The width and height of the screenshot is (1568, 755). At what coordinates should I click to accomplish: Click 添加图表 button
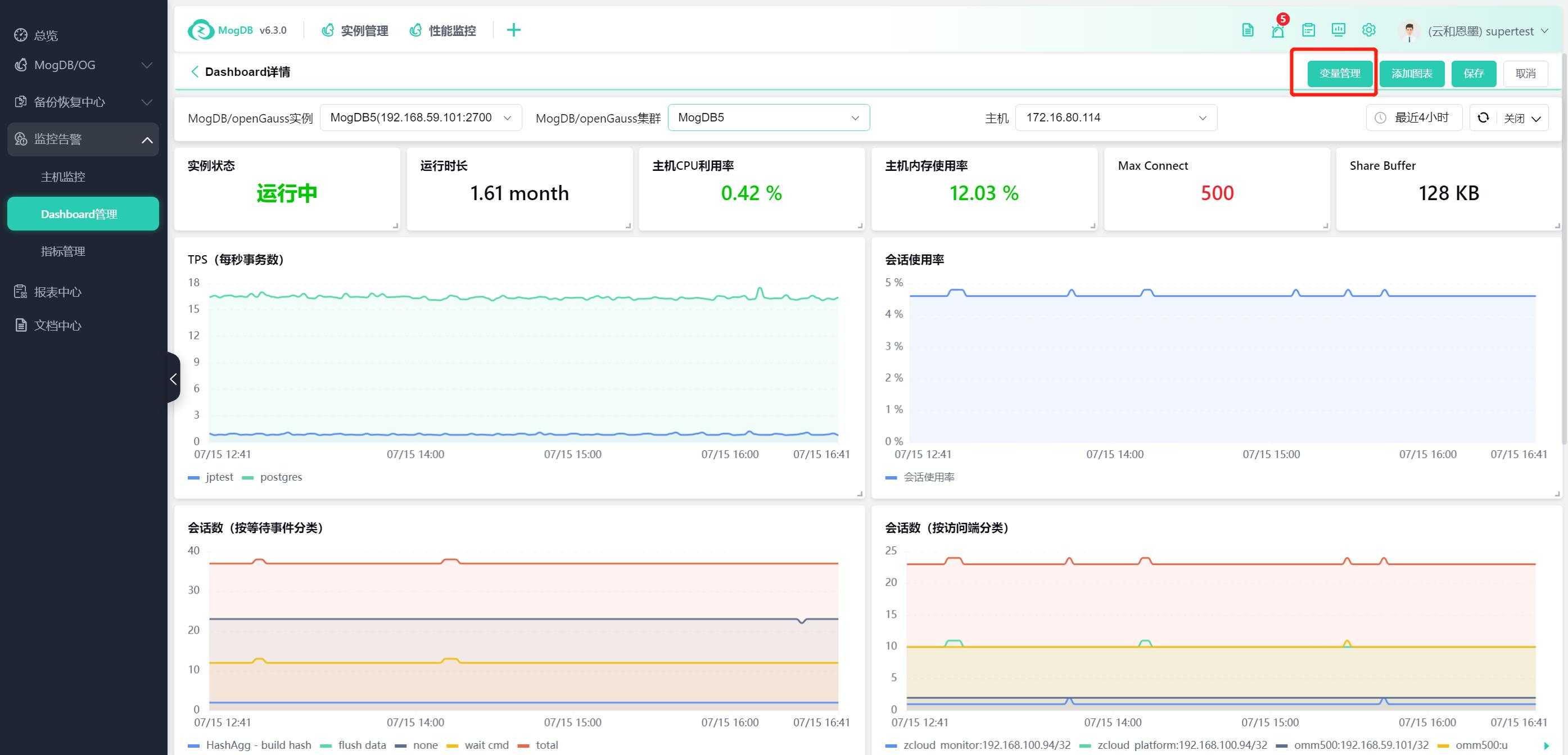(1412, 74)
